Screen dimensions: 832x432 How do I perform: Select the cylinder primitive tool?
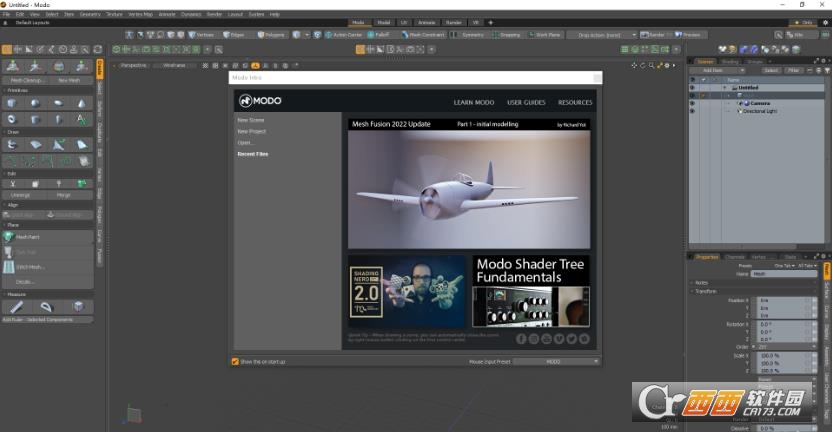pyautogui.click(x=35, y=119)
